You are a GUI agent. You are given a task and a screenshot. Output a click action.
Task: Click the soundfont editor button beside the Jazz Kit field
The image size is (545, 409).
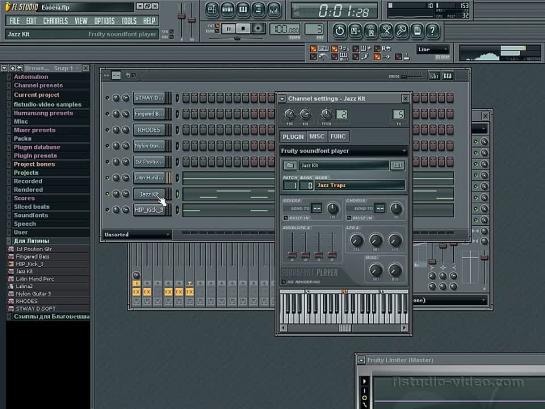coord(397,165)
